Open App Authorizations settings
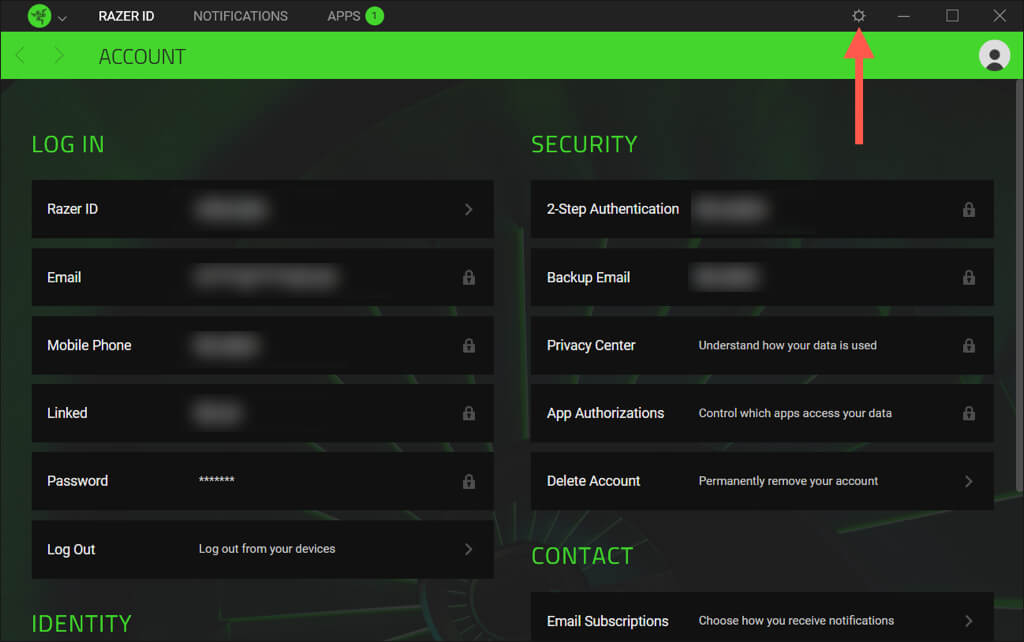Image resolution: width=1024 pixels, height=642 pixels. pos(762,413)
